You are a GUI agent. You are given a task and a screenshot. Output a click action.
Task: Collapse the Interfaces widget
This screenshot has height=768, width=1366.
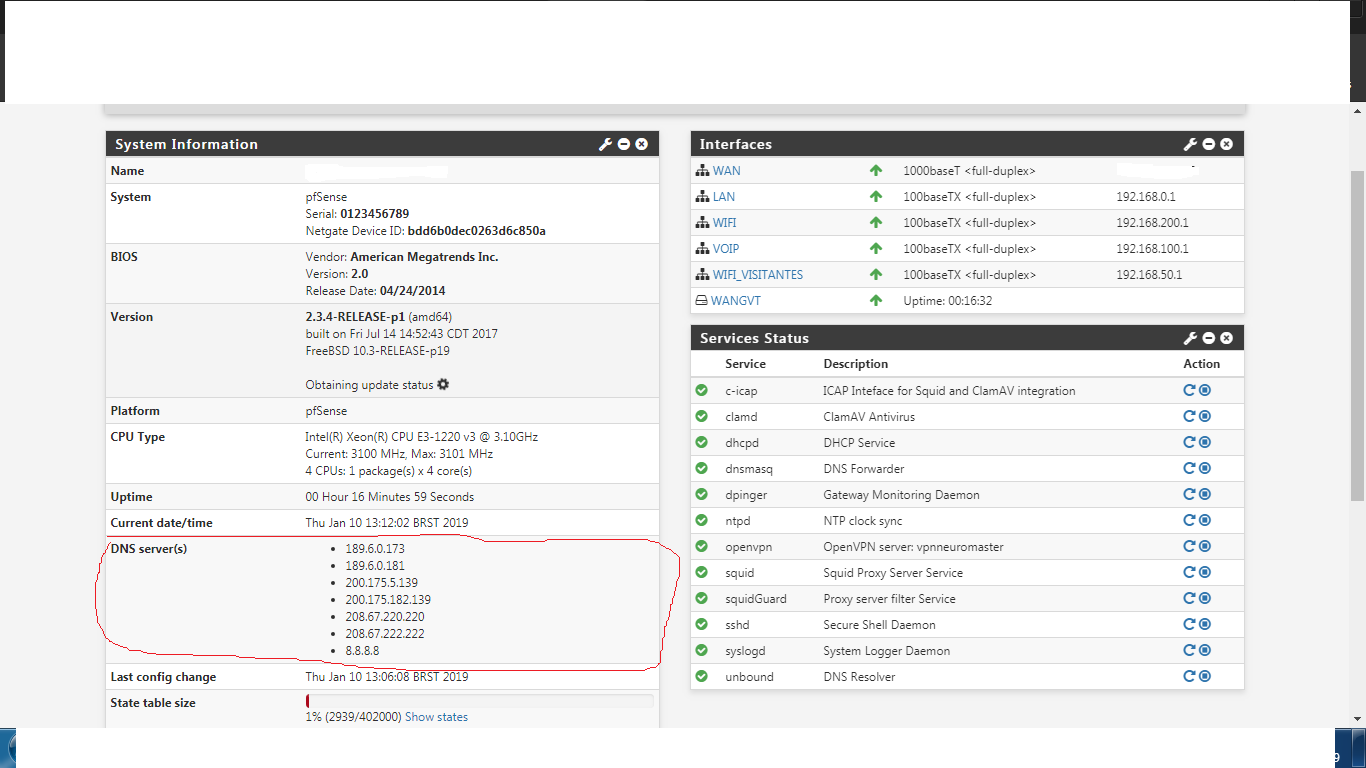point(1209,145)
